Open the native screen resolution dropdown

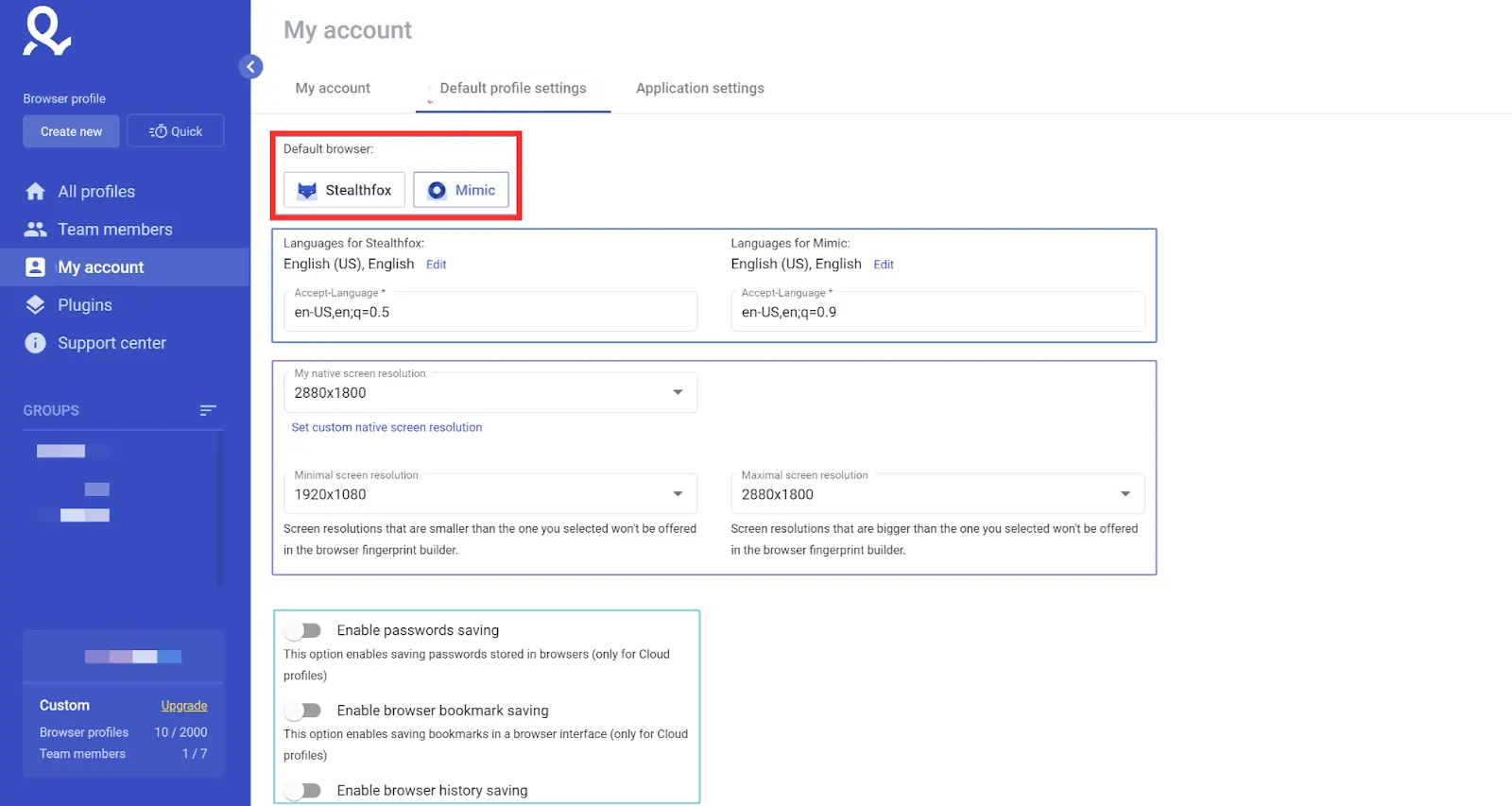(x=490, y=392)
